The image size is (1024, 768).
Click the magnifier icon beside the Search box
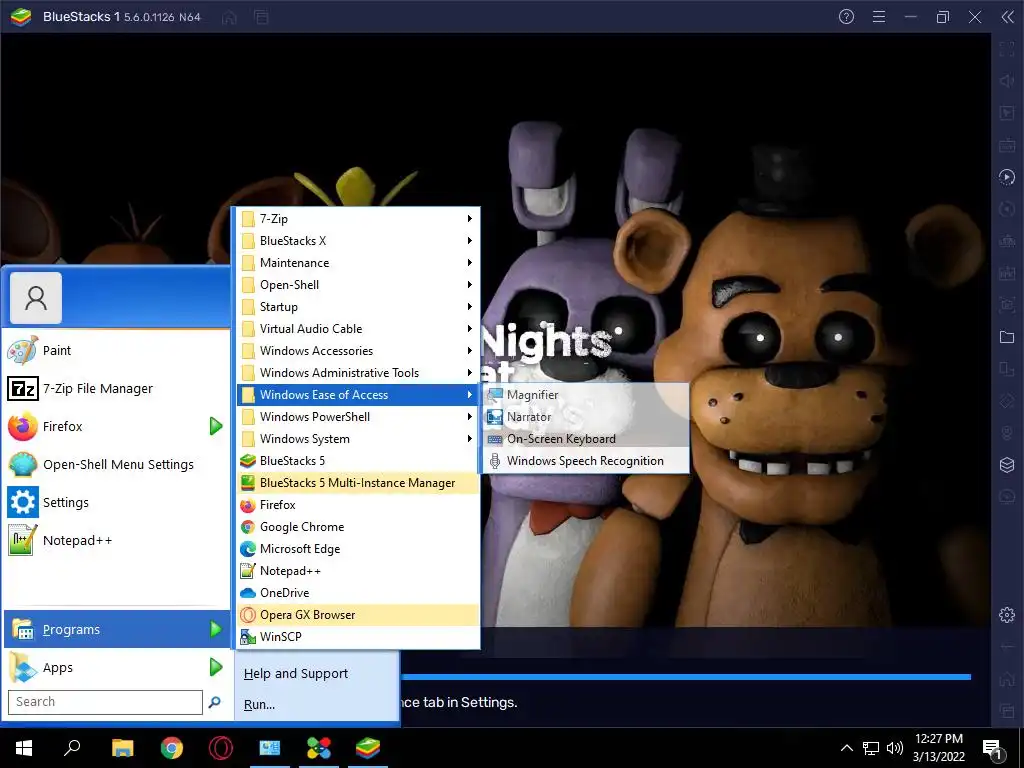coord(214,702)
